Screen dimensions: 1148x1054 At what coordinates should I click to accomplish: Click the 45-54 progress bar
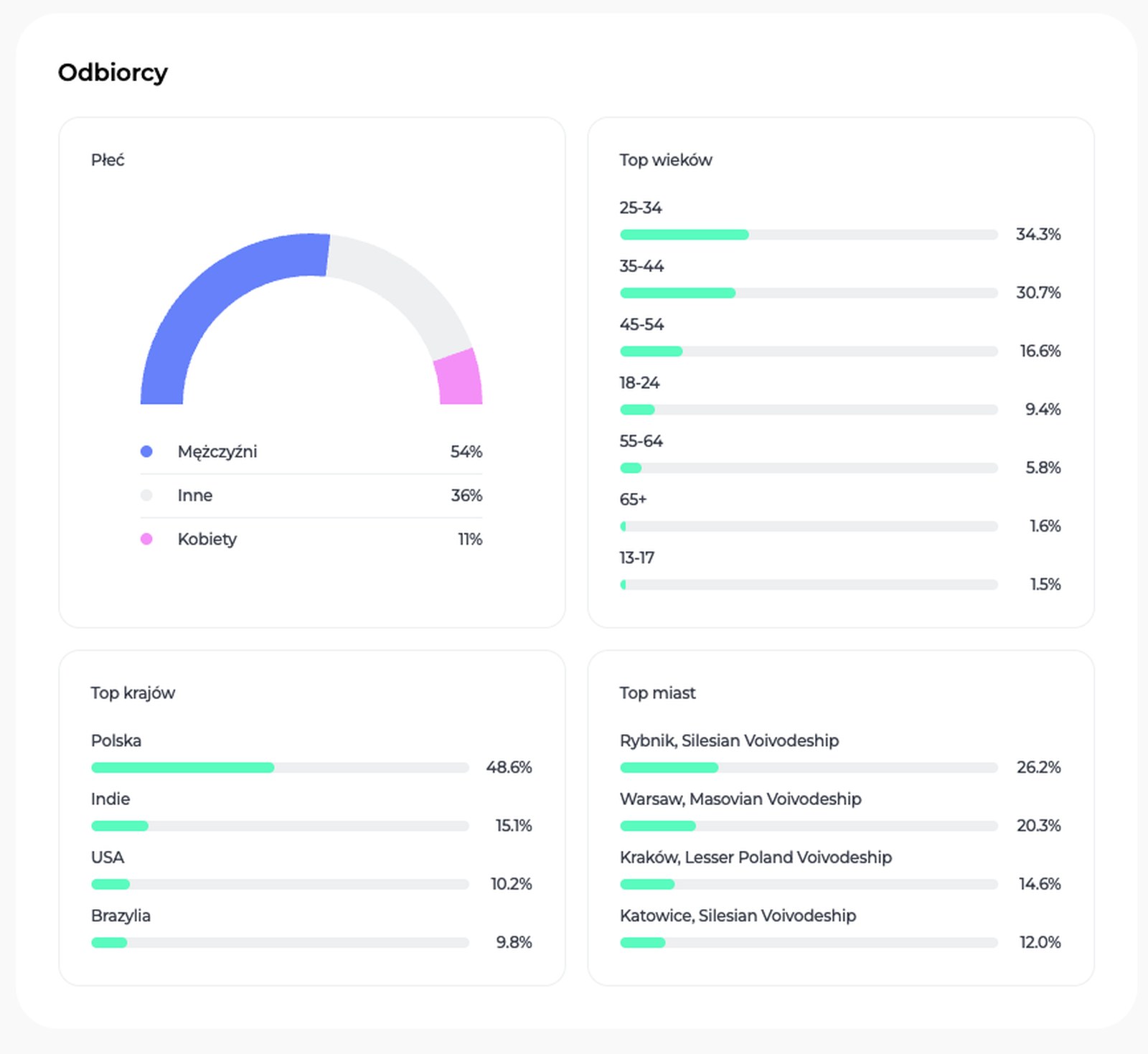coord(809,352)
